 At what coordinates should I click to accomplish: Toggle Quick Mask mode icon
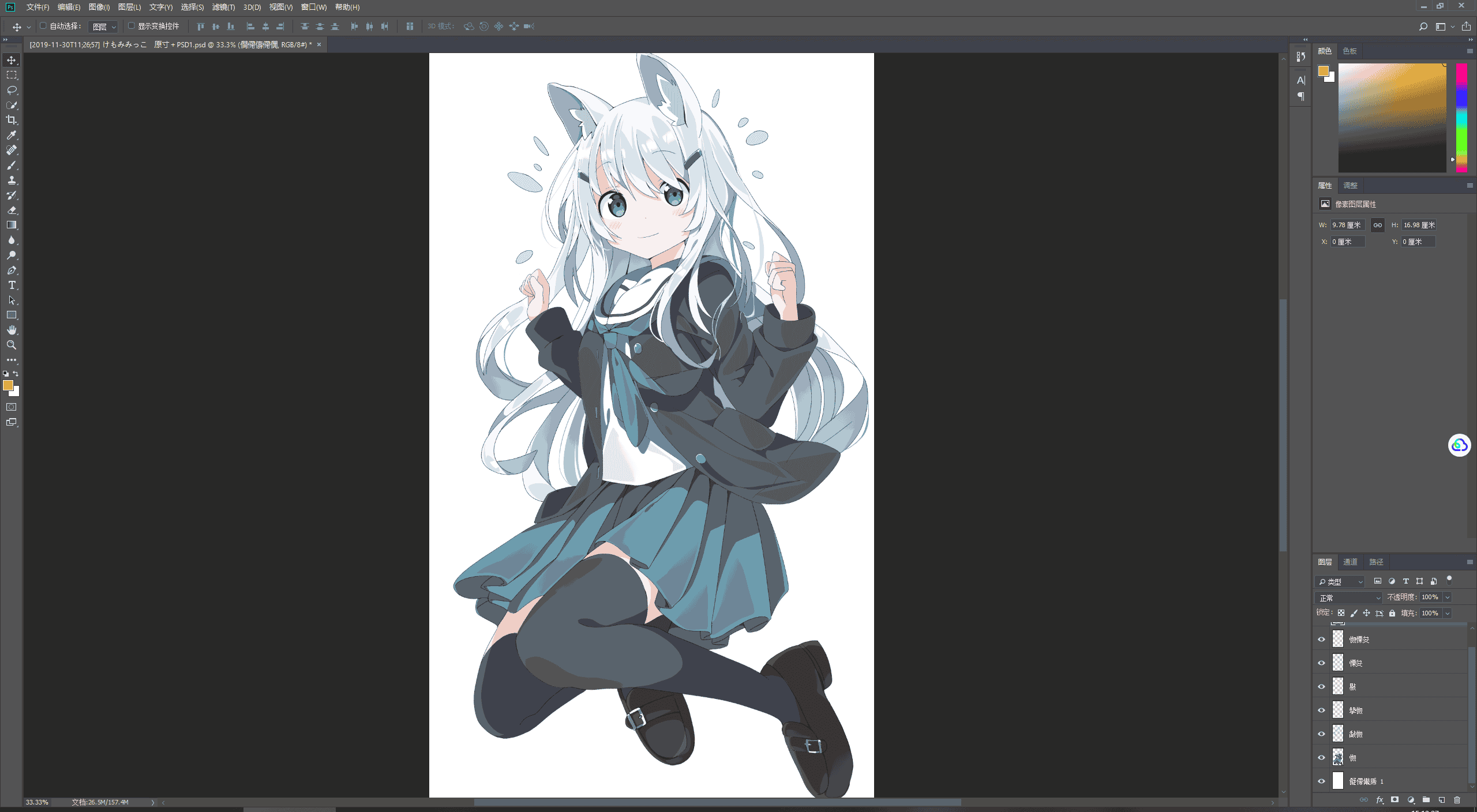(x=12, y=407)
